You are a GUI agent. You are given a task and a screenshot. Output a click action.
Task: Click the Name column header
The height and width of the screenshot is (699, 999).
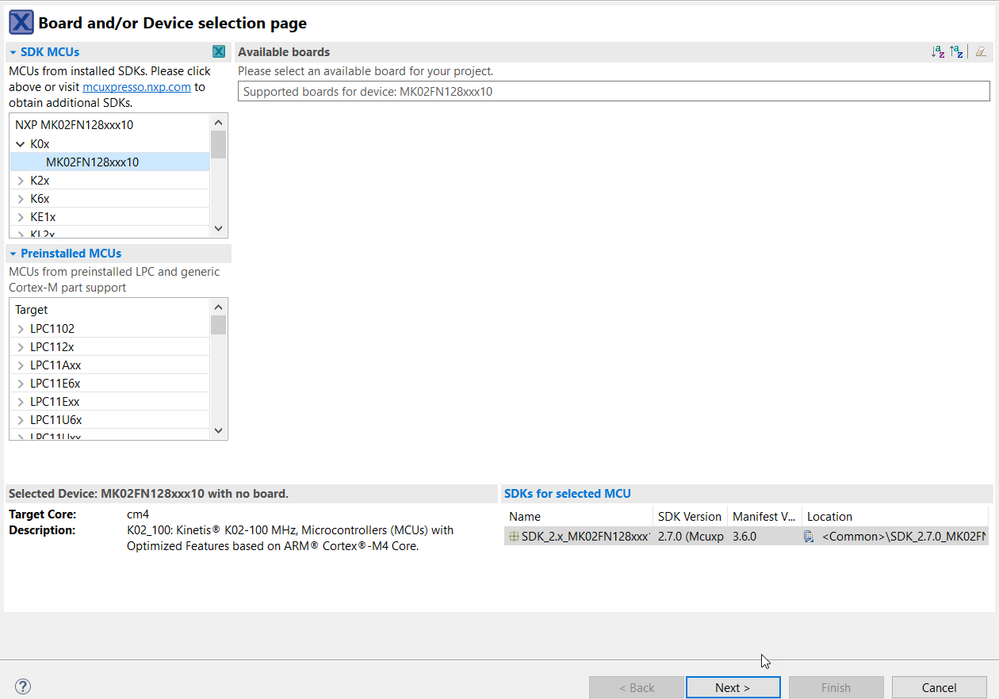tap(579, 517)
